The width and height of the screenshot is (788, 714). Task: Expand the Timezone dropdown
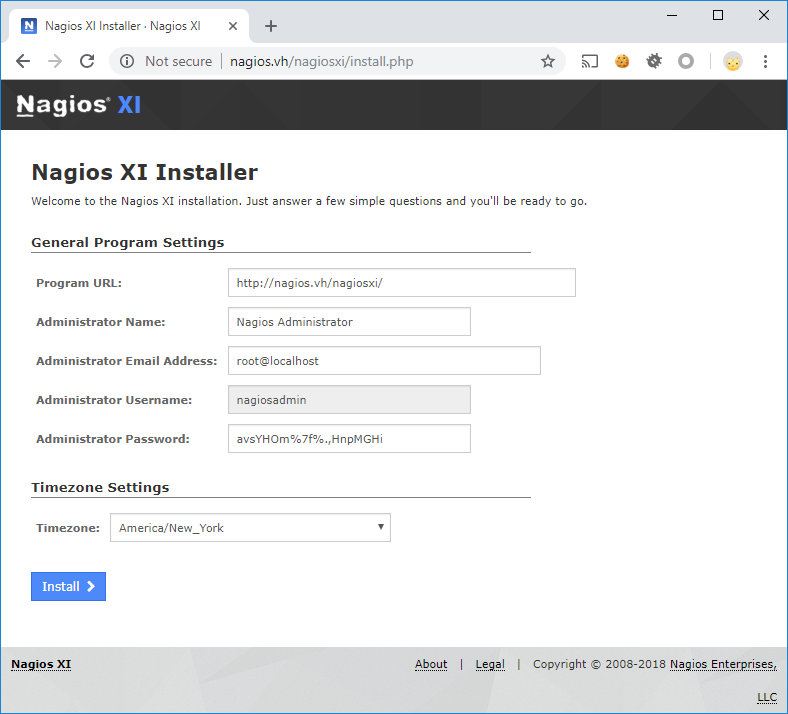[250, 528]
